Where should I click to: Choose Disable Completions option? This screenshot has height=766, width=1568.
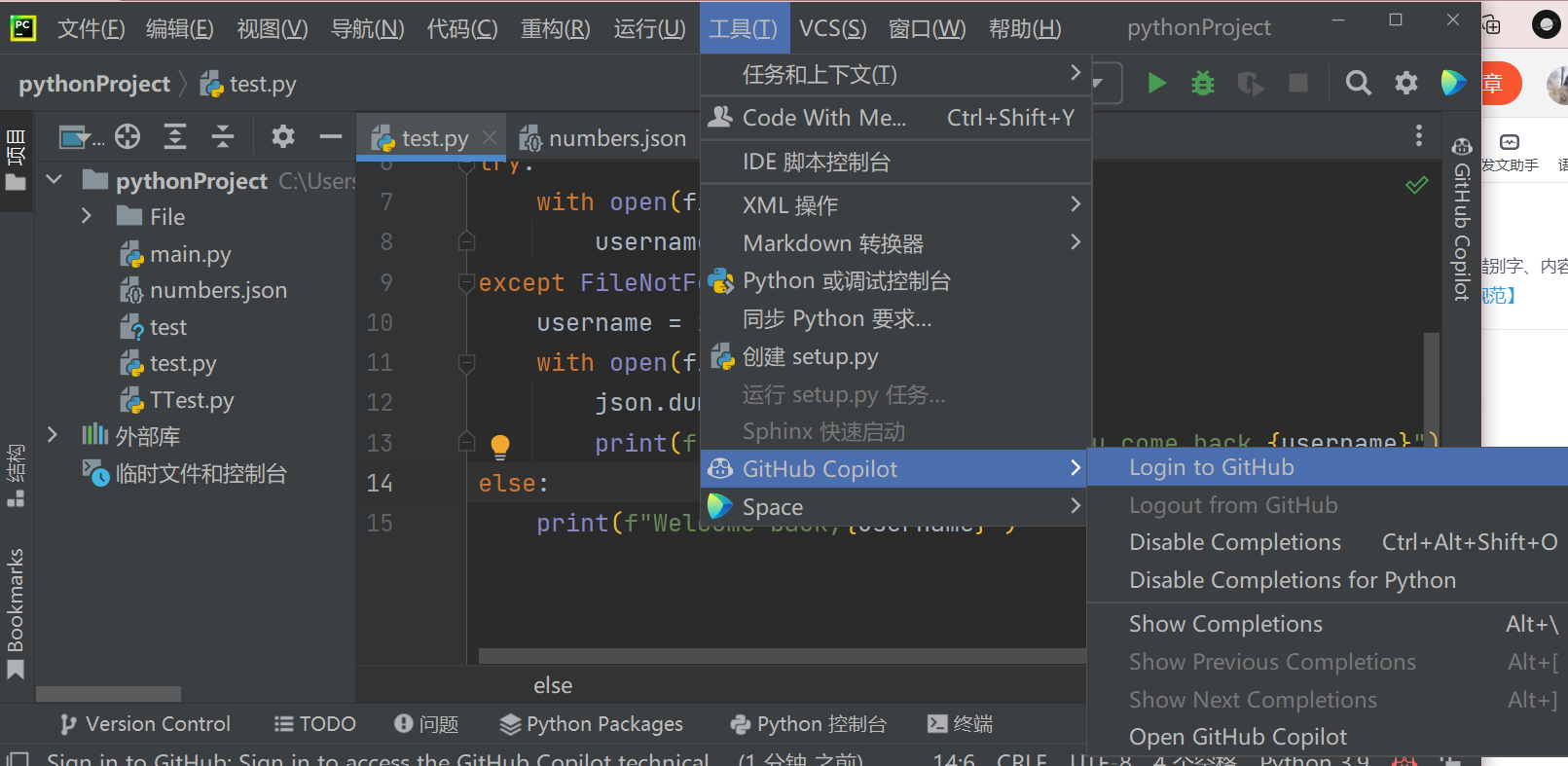(1328, 542)
